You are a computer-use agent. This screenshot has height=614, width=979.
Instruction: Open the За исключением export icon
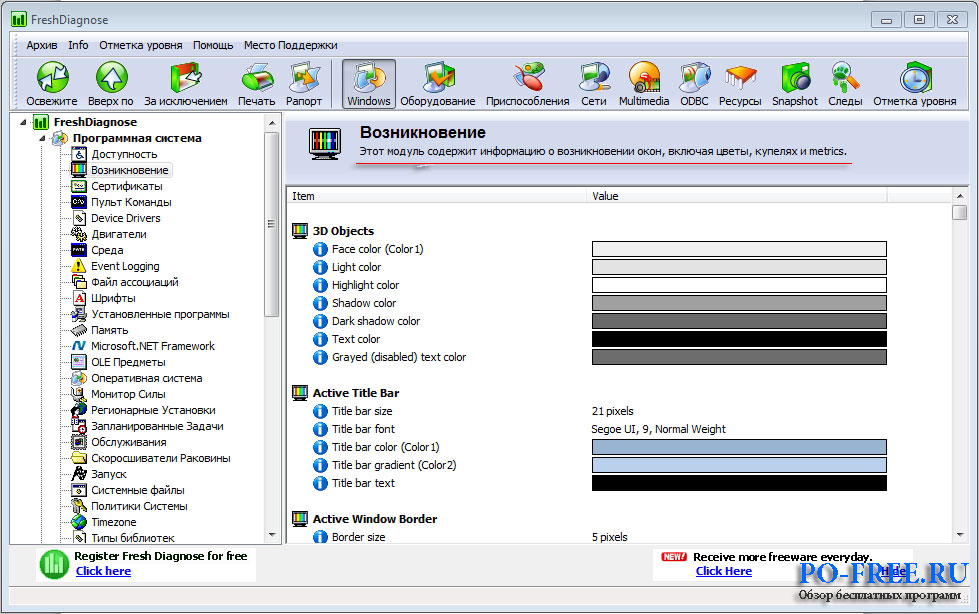point(185,78)
